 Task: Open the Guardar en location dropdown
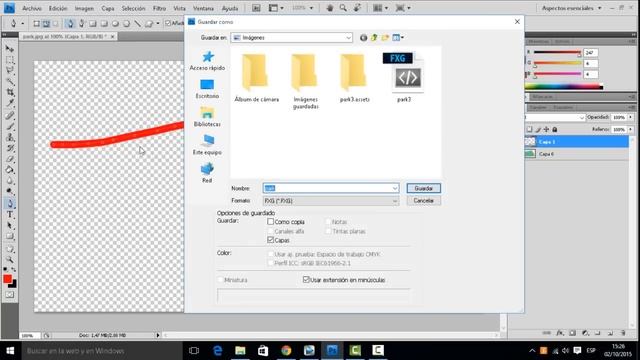point(291,38)
